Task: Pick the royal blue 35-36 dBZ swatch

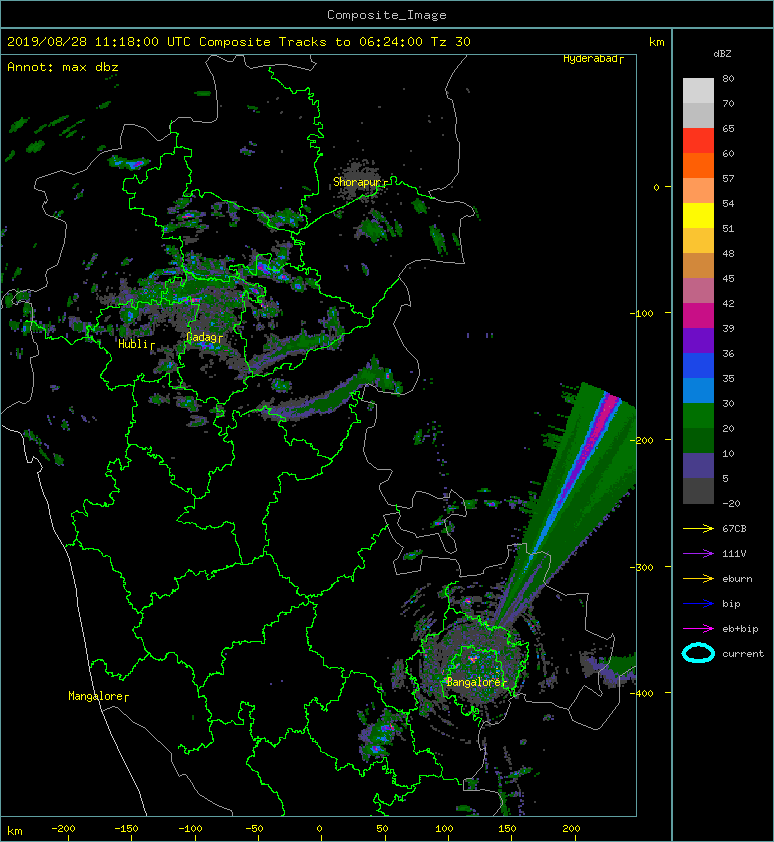Action: click(x=698, y=366)
